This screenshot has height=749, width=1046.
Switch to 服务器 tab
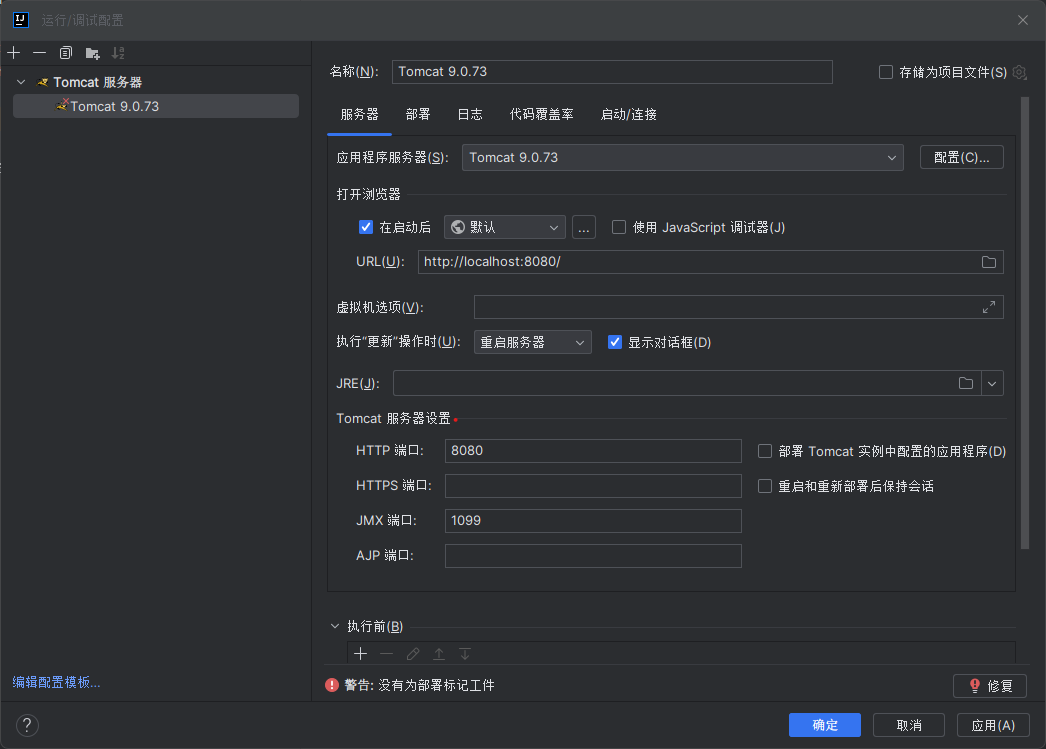point(360,115)
